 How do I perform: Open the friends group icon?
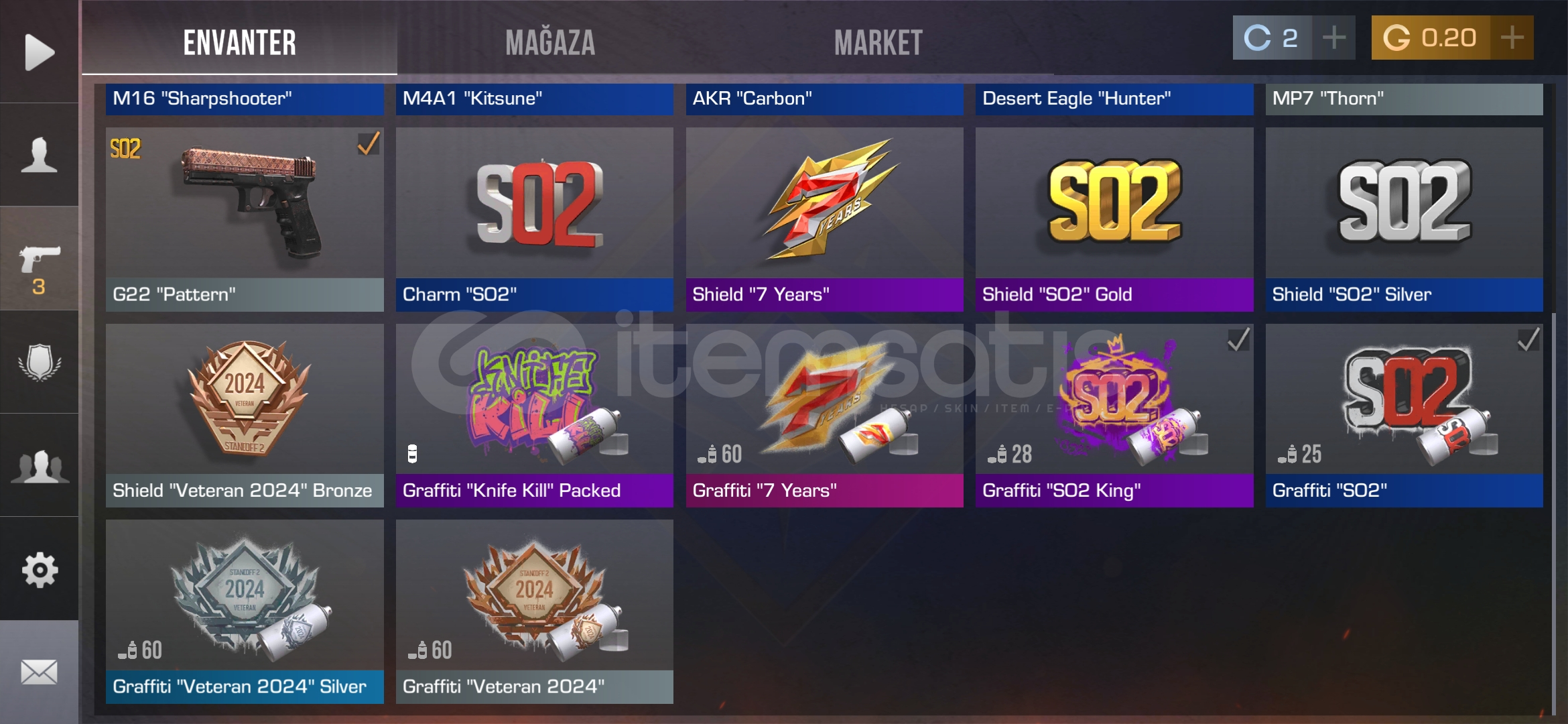(x=39, y=466)
